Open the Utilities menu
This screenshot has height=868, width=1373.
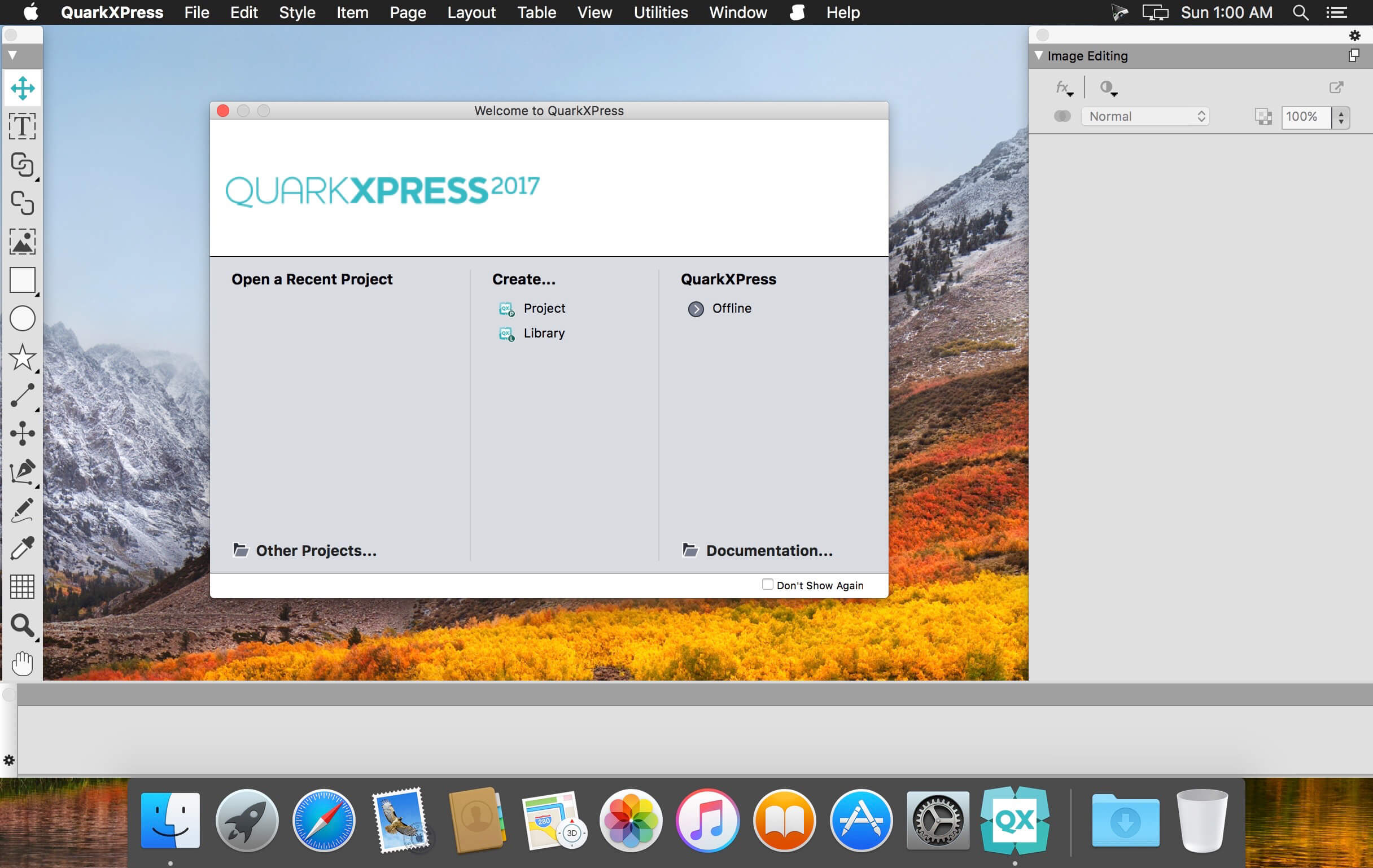tap(661, 12)
